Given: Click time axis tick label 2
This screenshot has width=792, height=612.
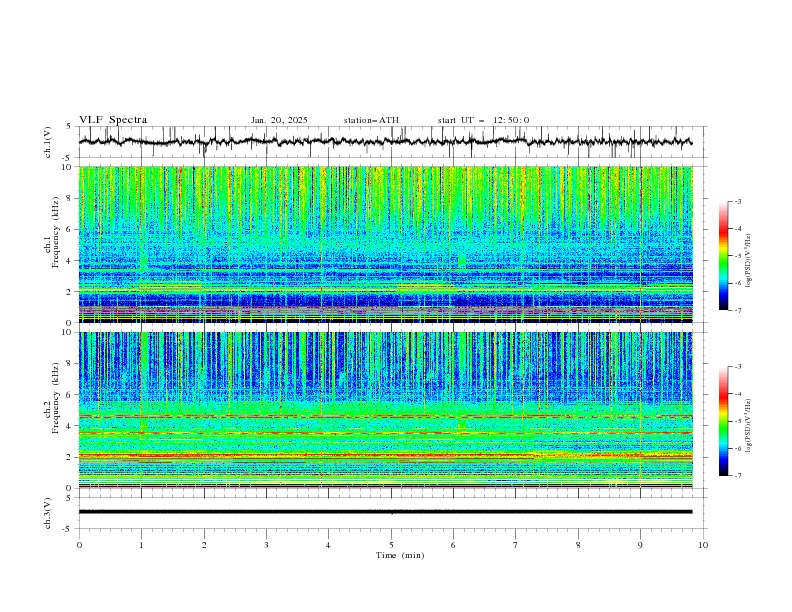Looking at the screenshot, I should tap(204, 545).
